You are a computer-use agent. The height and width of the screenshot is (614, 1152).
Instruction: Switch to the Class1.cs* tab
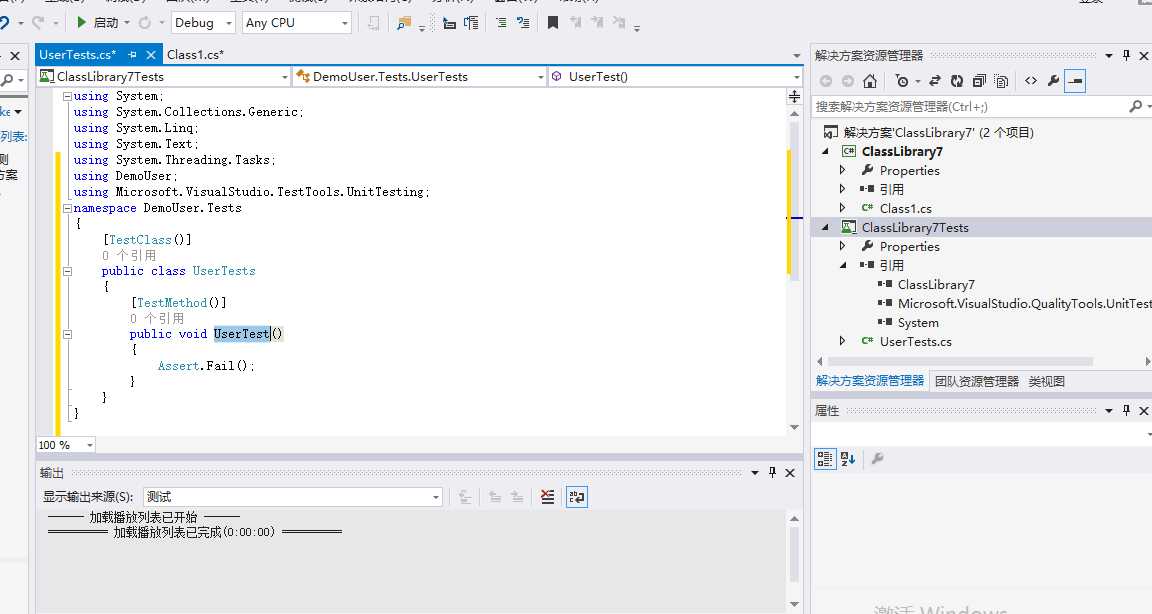pyautogui.click(x=195, y=55)
